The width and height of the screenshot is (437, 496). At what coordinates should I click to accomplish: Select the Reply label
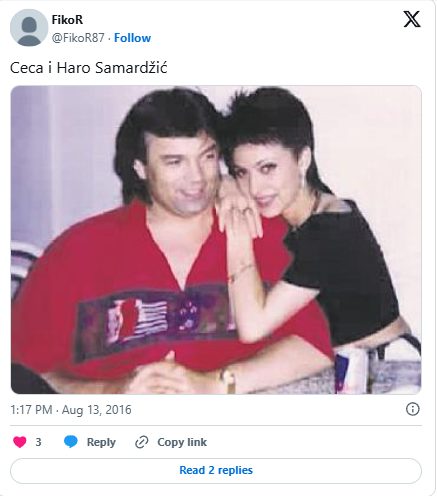click(101, 442)
